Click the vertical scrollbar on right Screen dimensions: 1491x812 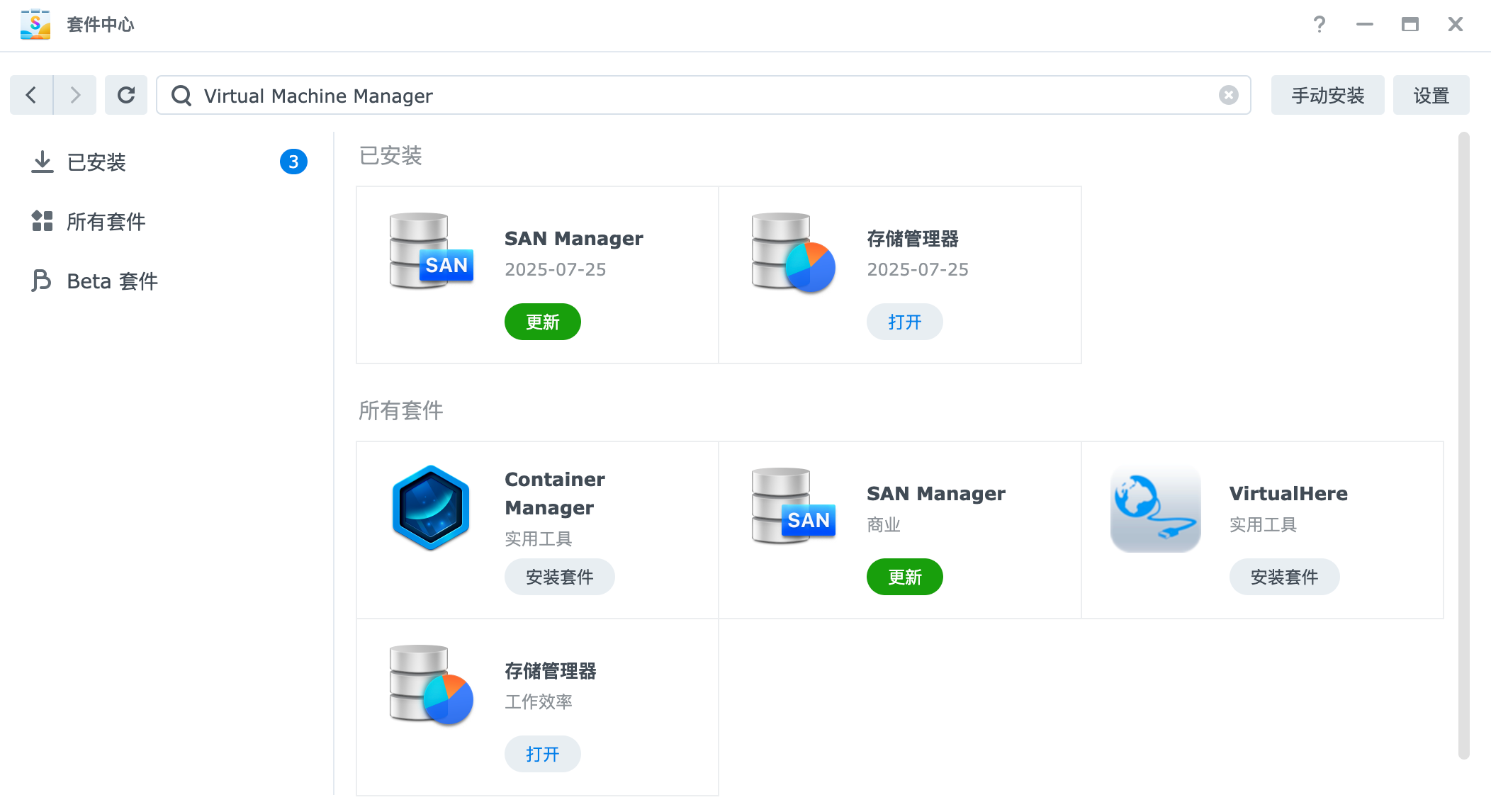click(1463, 445)
